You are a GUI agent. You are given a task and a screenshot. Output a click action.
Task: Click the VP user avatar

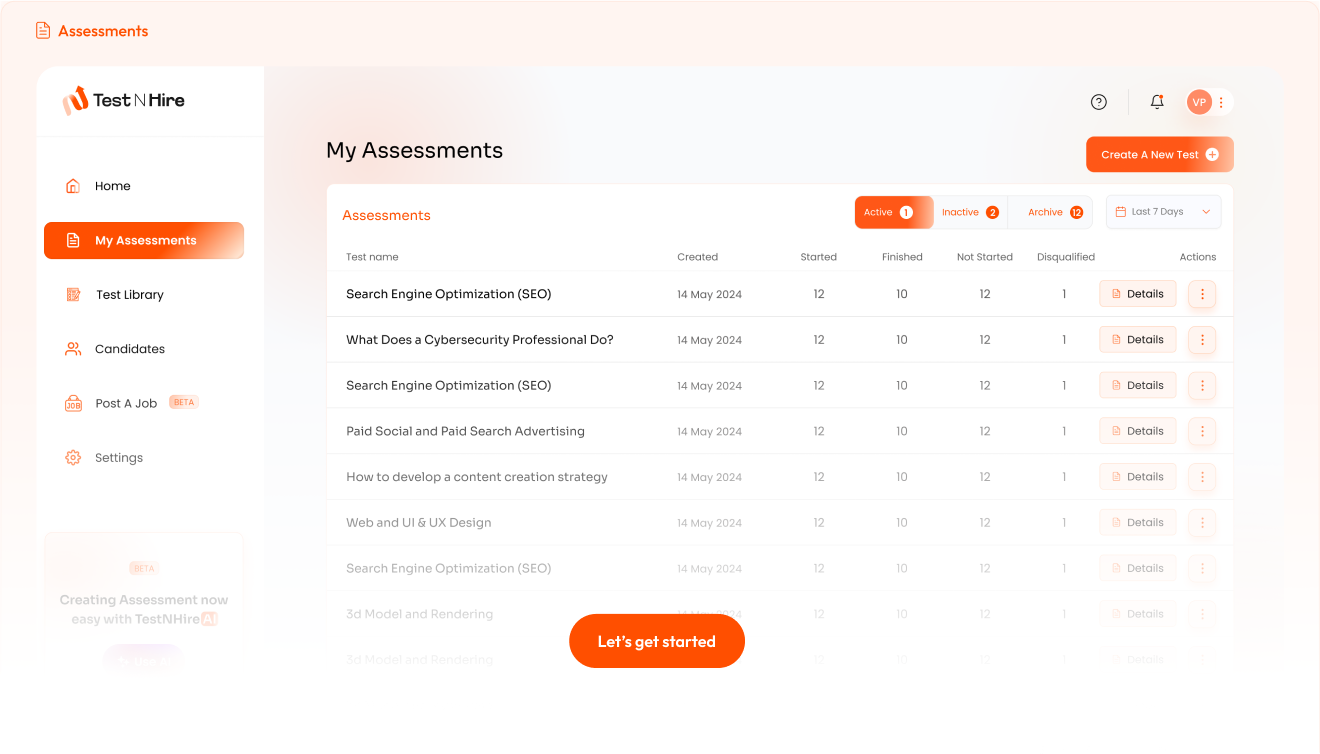1198,102
